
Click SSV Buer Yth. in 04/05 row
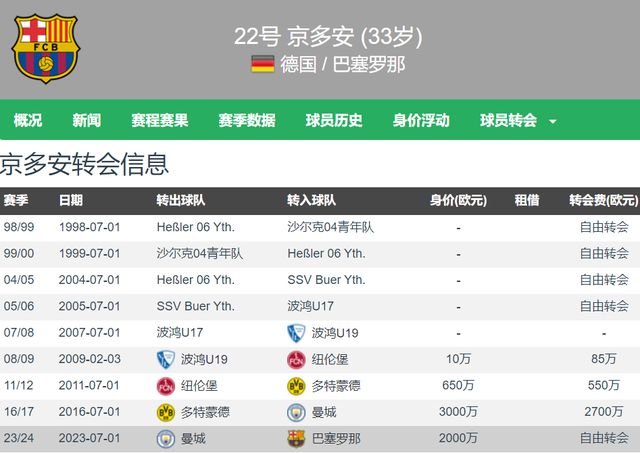click(327, 280)
